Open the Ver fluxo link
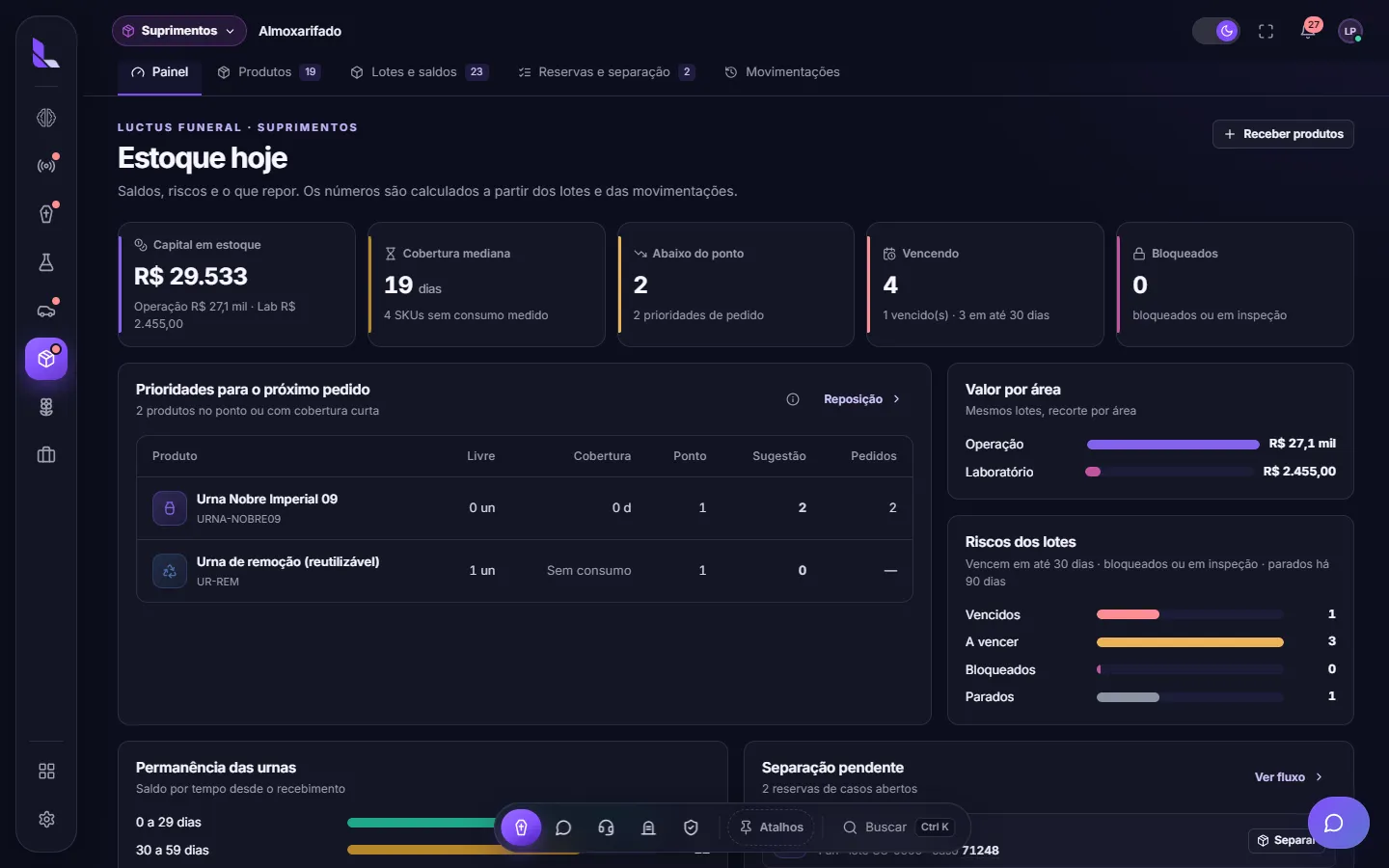The height and width of the screenshot is (868, 1389). pos(1289,777)
